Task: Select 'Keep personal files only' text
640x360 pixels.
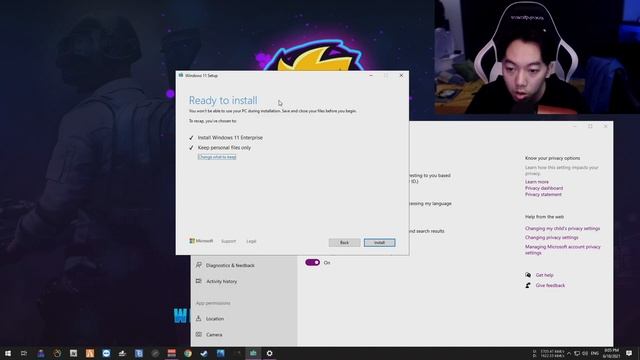Action: coord(224,148)
